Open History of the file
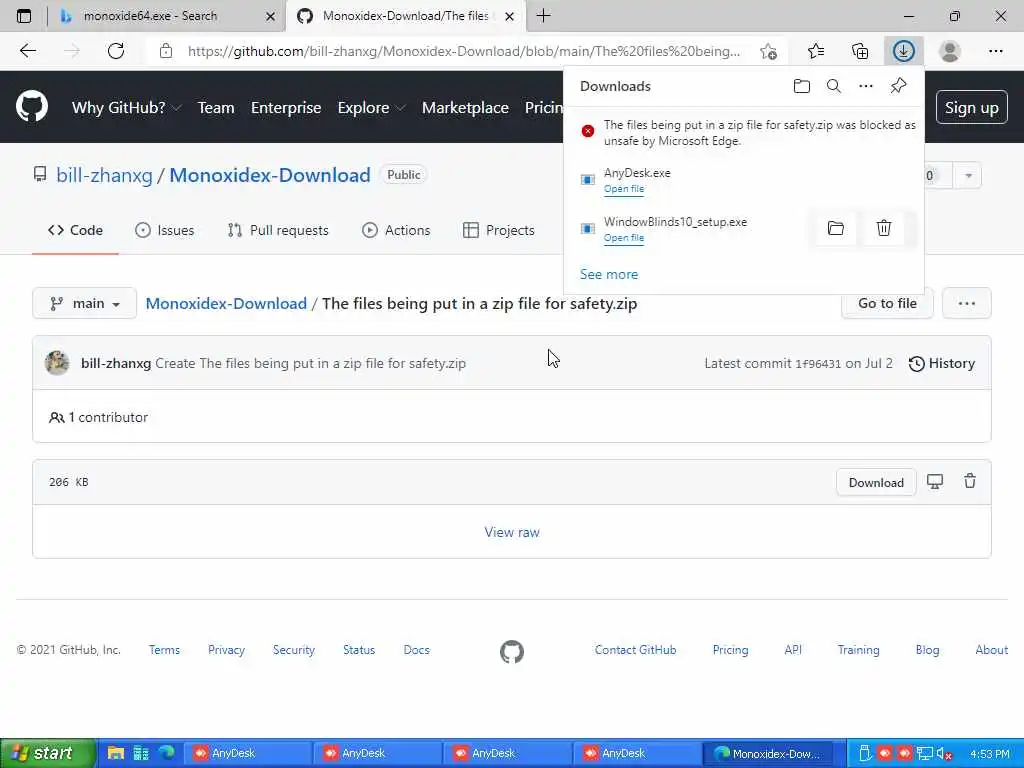 pos(942,363)
